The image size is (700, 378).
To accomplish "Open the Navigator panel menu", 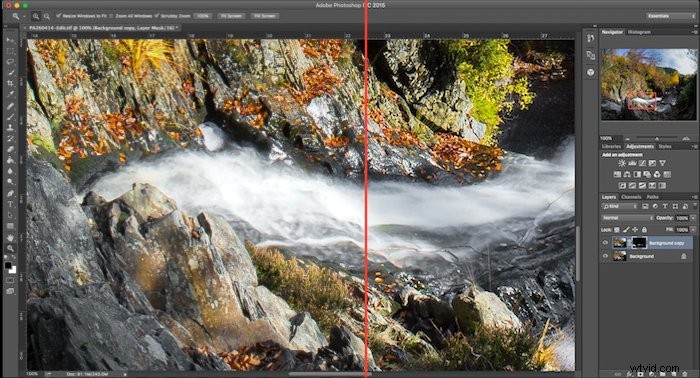I will point(694,32).
